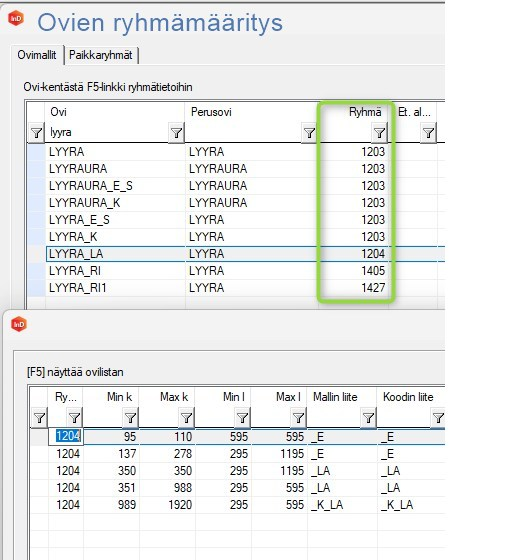This screenshot has width=509, height=560.
Task: Open the Mallin liite filter funnel
Action: (x=368, y=418)
